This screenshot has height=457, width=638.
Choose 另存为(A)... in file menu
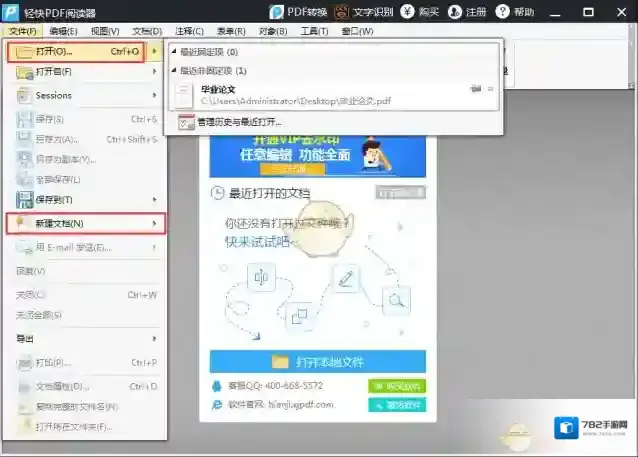86,139
